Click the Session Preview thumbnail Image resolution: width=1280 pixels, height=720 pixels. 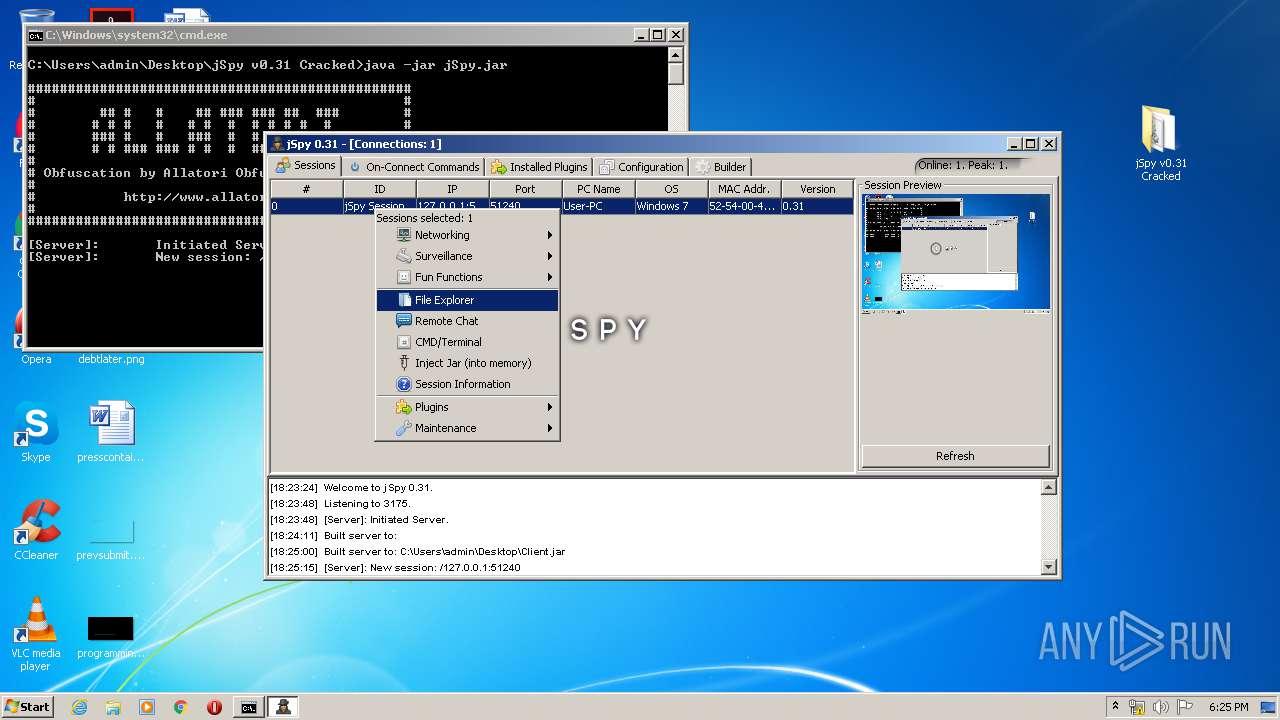pos(956,254)
